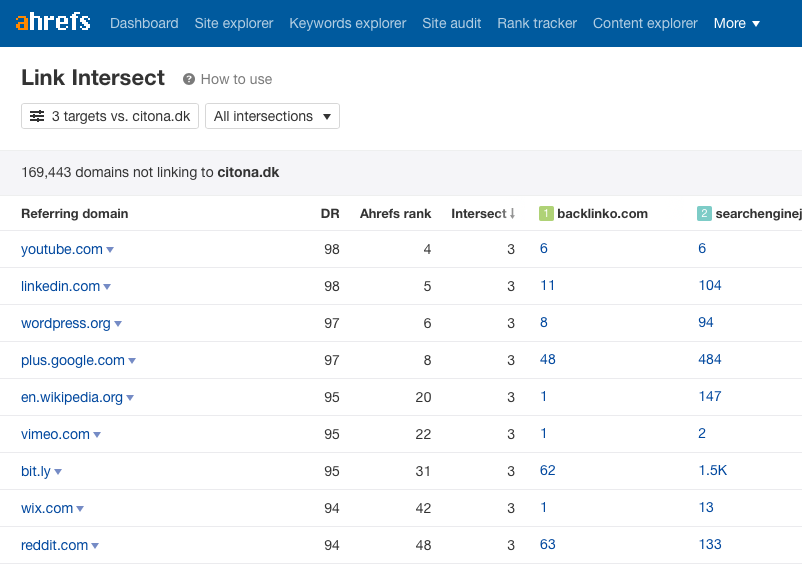Open Site audit from the top bar
Image resolution: width=802 pixels, height=564 pixels.
452,24
